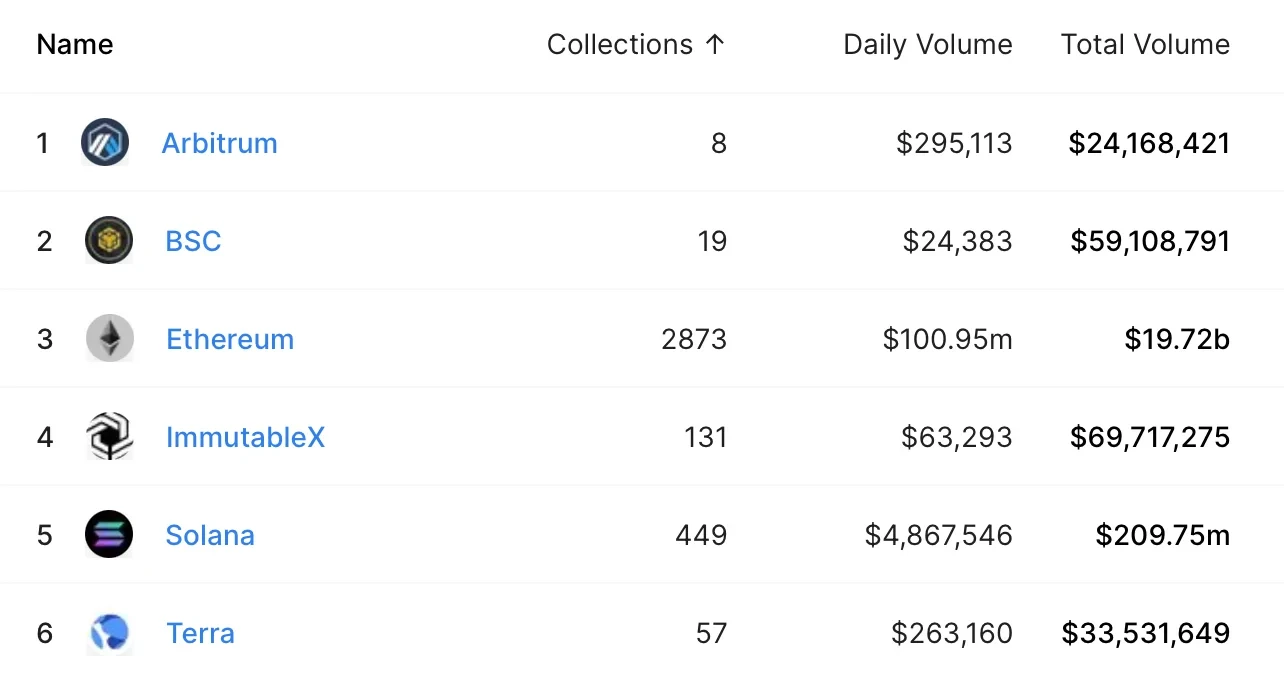Sort by the Total Volume header

pyautogui.click(x=1145, y=45)
